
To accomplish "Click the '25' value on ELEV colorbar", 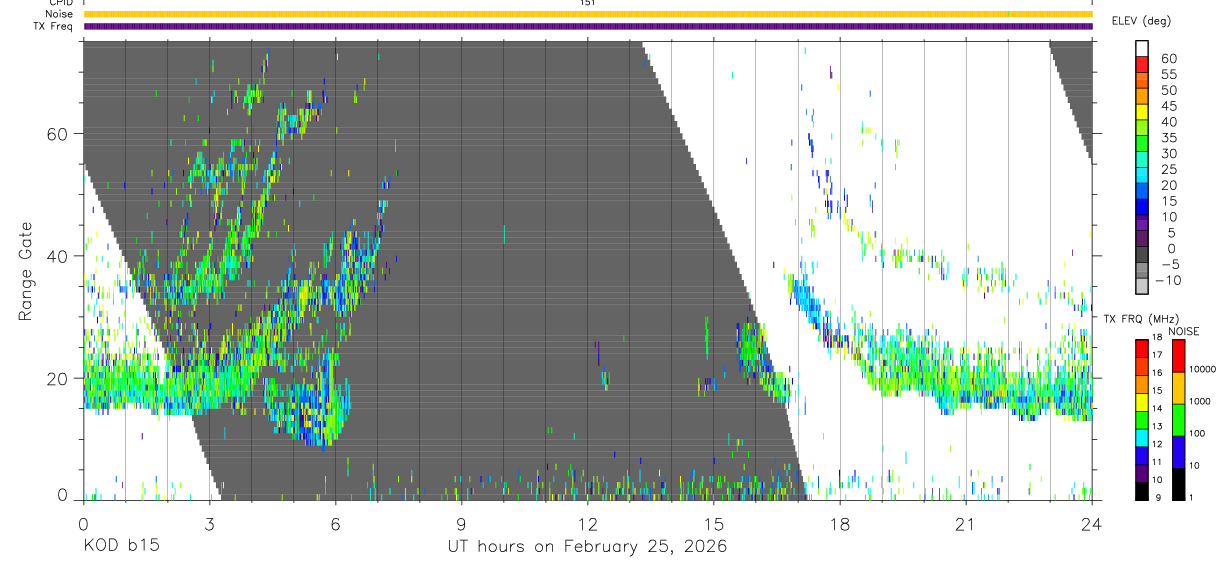I will coord(1168,169).
